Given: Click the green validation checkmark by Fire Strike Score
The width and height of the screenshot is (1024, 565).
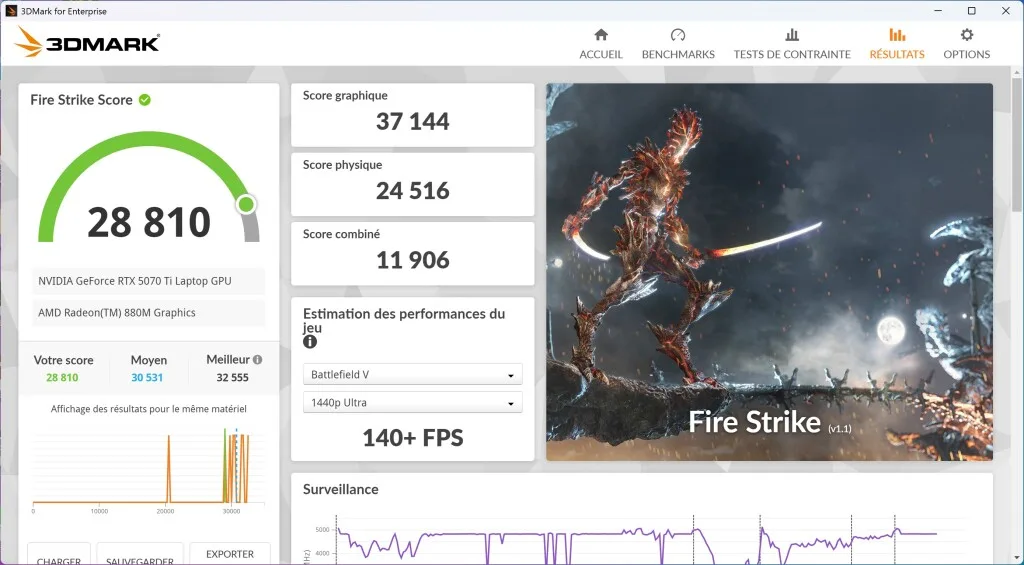Looking at the screenshot, I should 145,100.
